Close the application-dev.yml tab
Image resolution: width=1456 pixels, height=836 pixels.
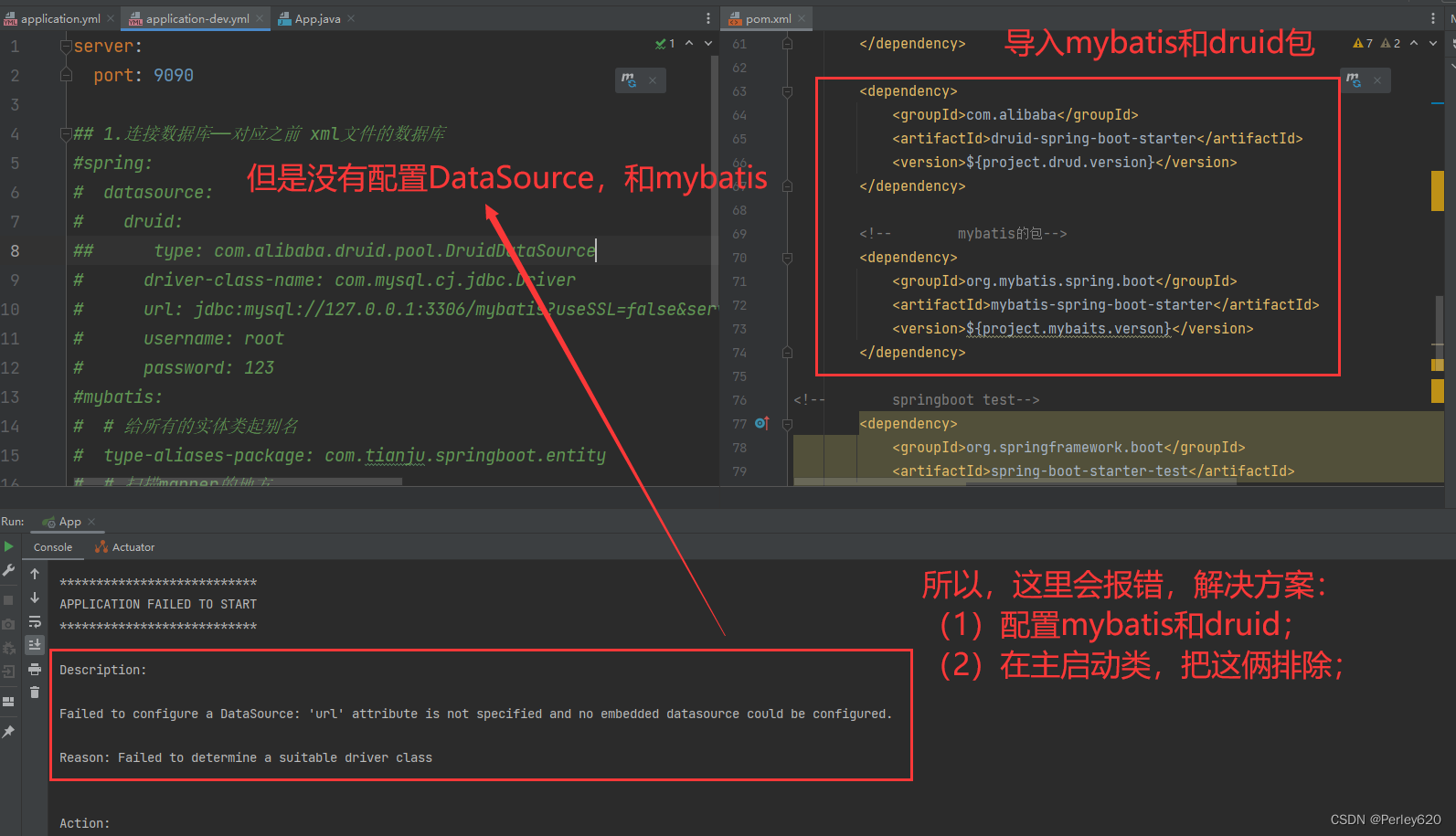pos(260,18)
